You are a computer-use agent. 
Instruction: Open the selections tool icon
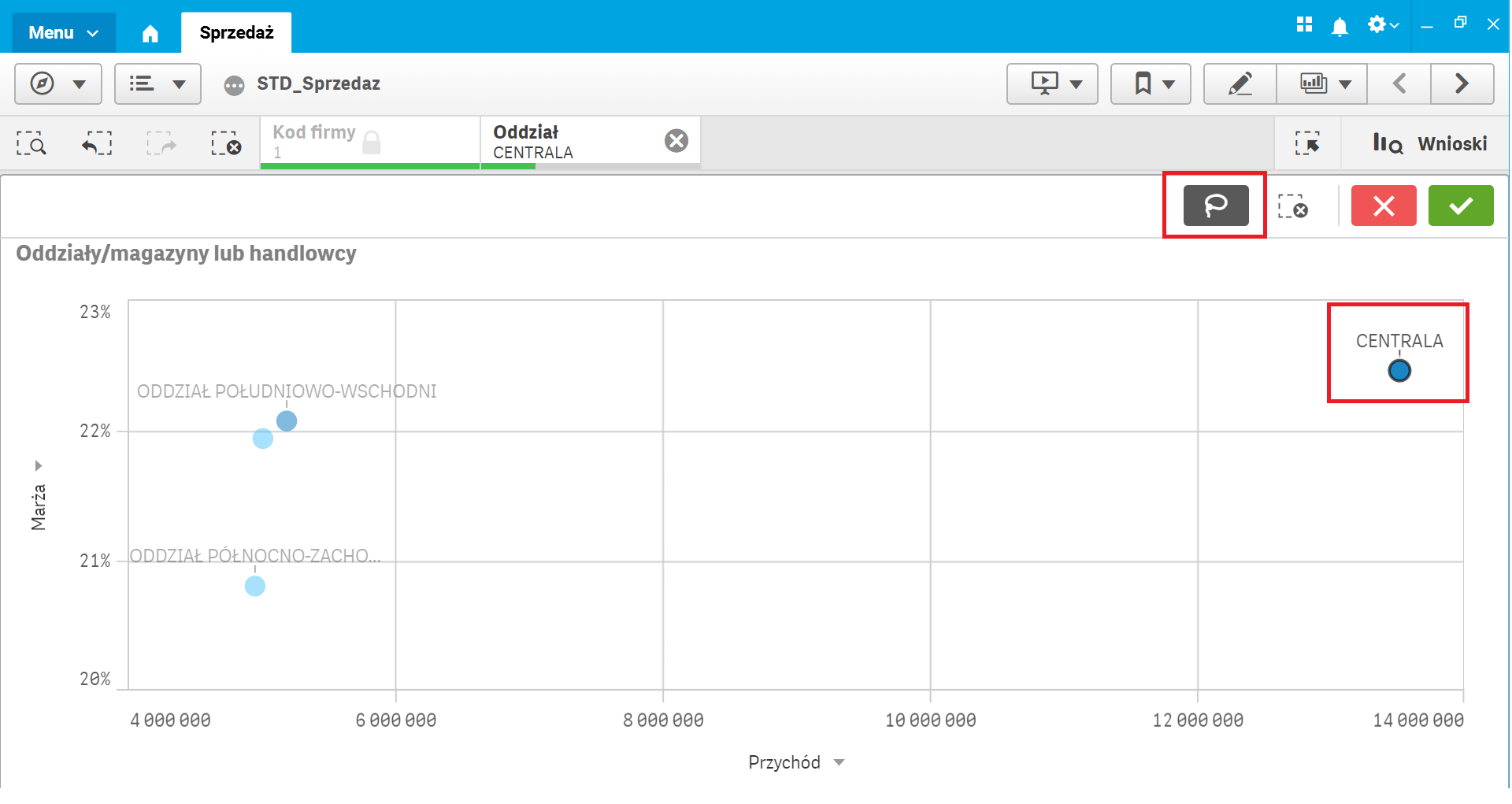click(x=1307, y=143)
